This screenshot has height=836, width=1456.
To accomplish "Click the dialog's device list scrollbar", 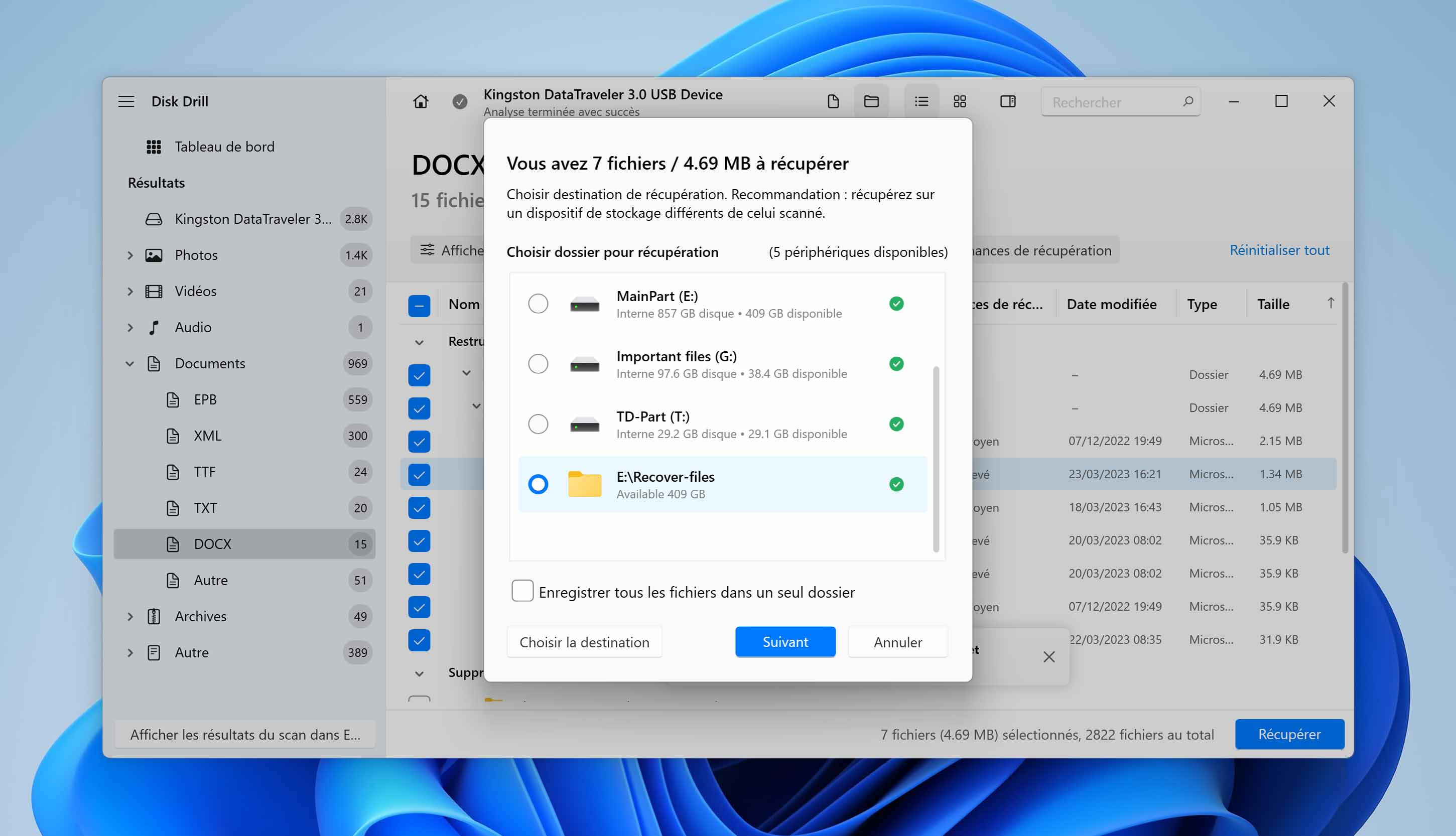I will click(x=936, y=459).
